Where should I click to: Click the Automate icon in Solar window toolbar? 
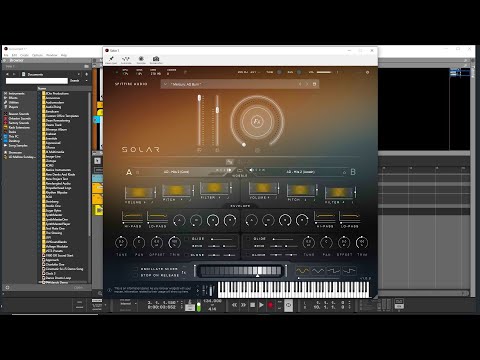pos(126,59)
